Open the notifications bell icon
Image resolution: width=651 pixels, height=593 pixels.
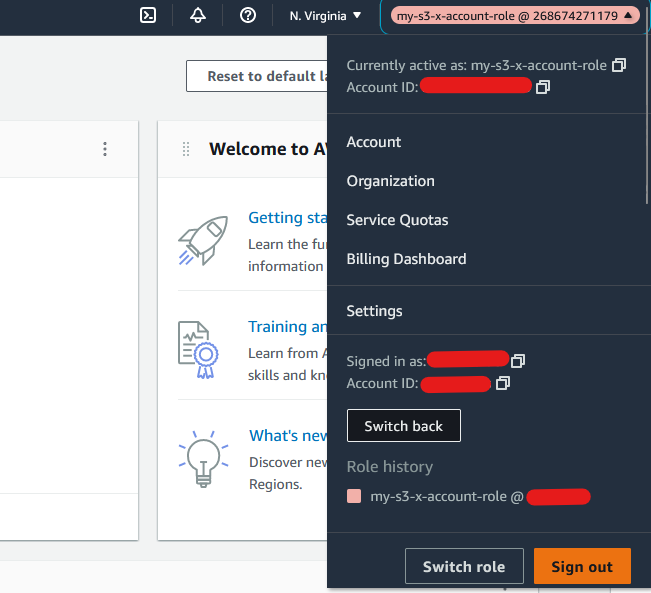[x=198, y=15]
